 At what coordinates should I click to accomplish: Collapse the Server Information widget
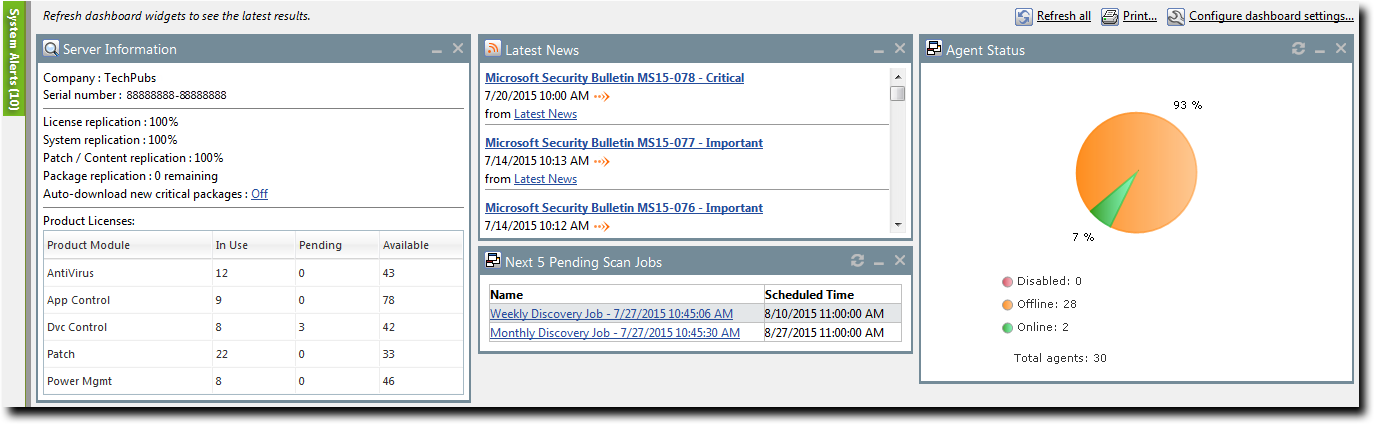(x=437, y=49)
